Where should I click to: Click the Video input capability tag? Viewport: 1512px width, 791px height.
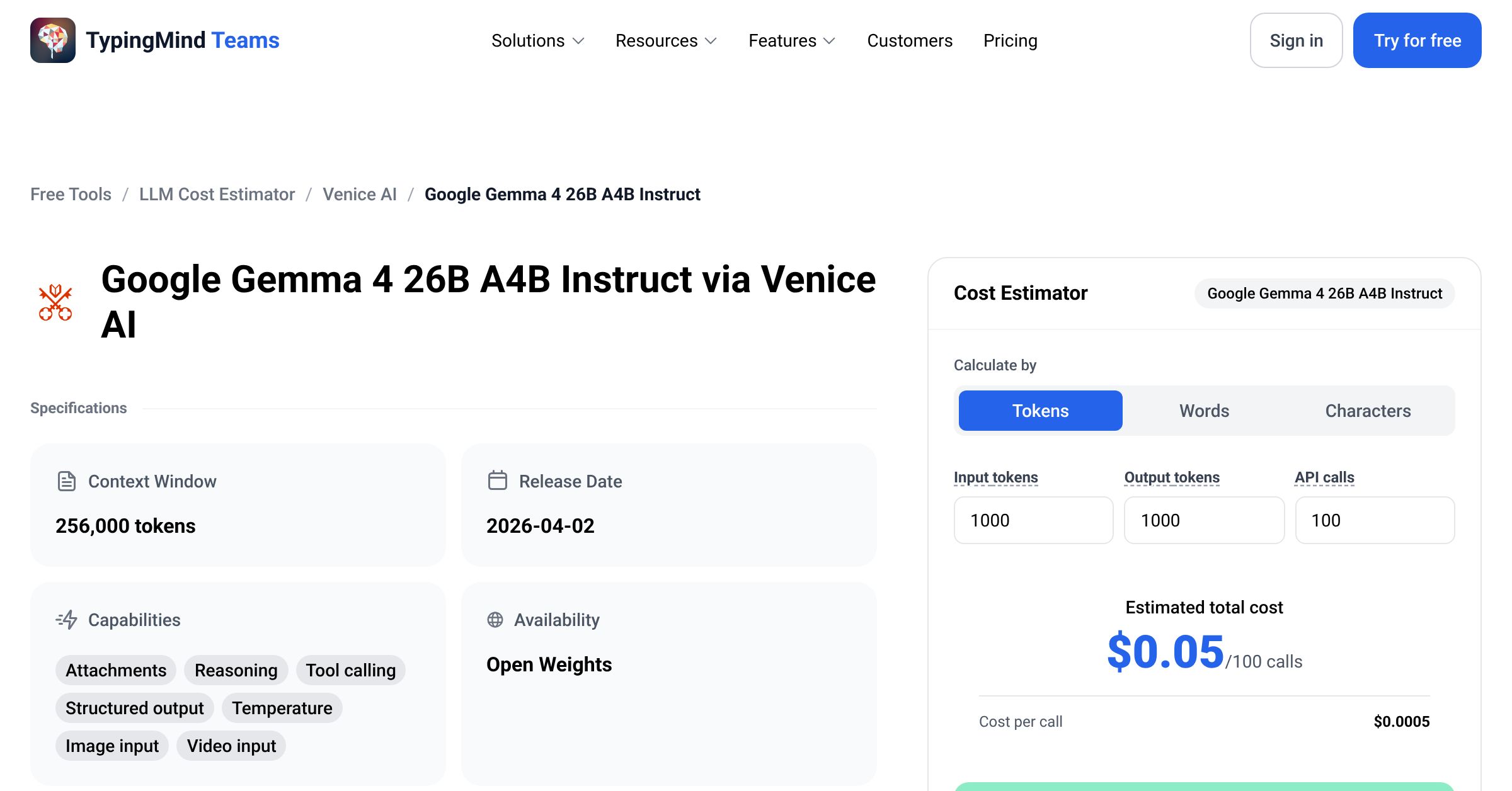(231, 746)
